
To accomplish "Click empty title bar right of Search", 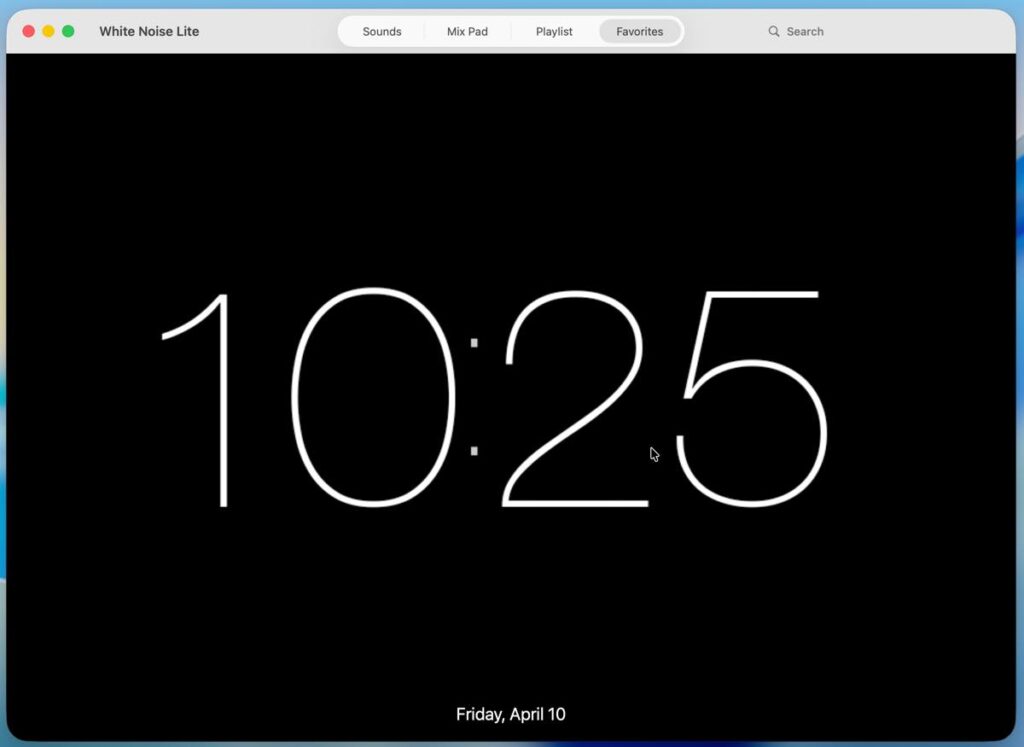I will [930, 31].
